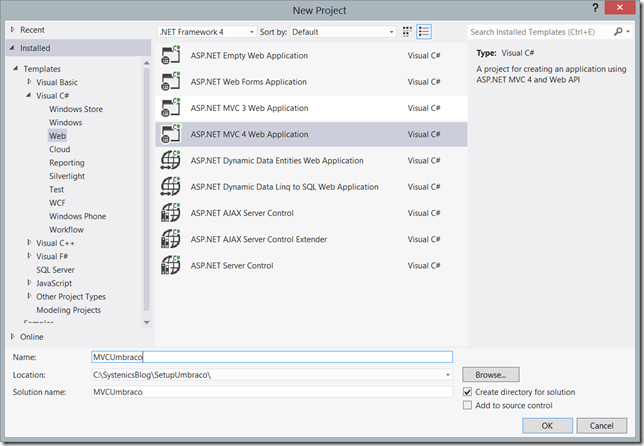Select the ASP.NET Server Control icon
This screenshot has height=446, width=644.
pyautogui.click(x=170, y=265)
